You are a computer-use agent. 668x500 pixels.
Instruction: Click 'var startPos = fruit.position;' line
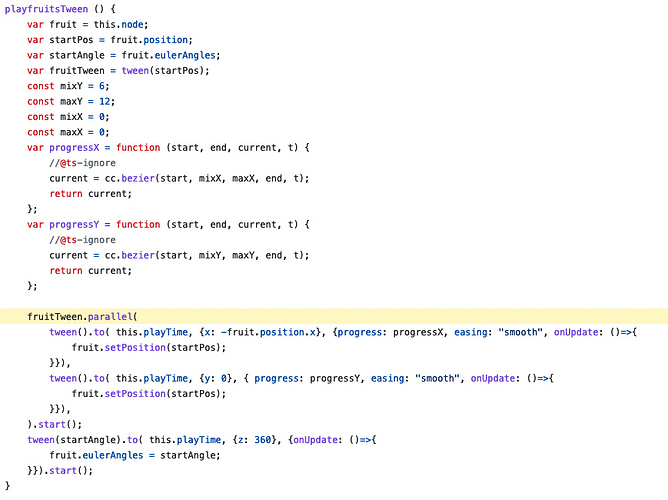pyautogui.click(x=109, y=40)
